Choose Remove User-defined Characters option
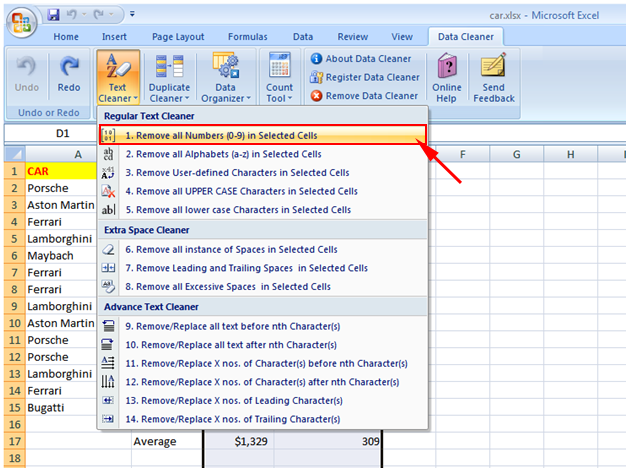The height and width of the screenshot is (470, 628). (263, 173)
